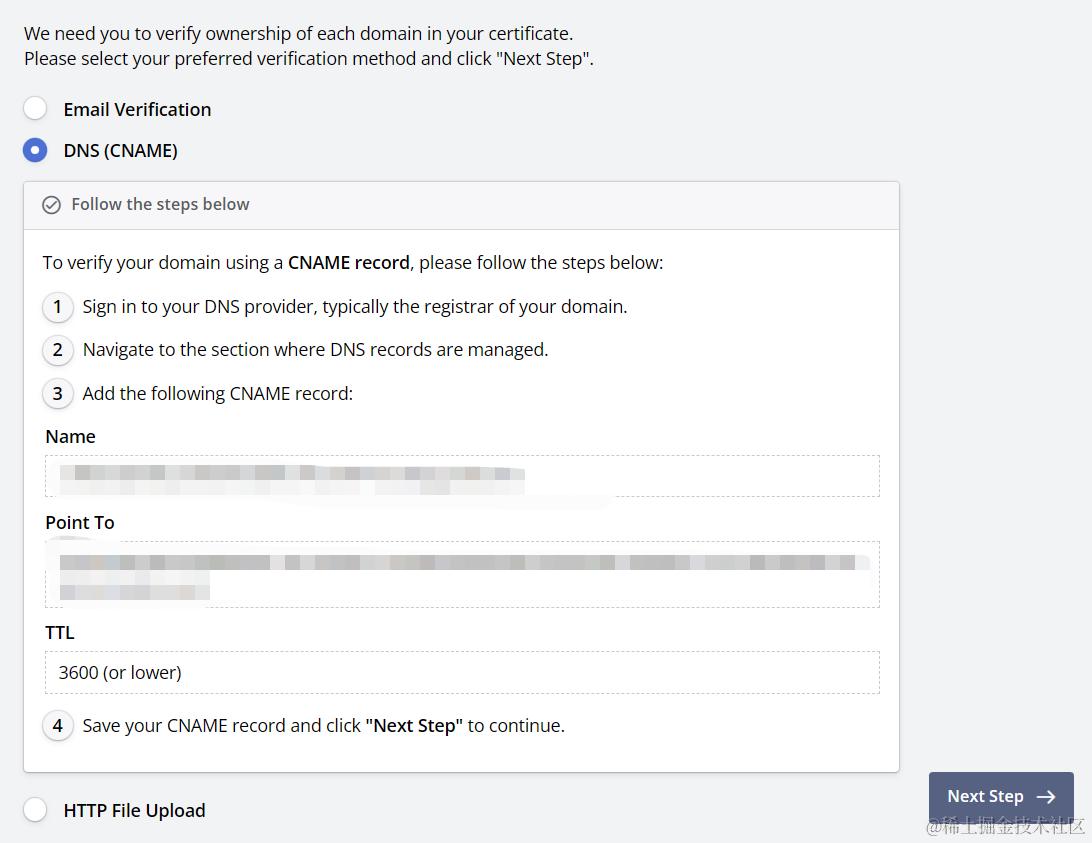Click the Name label above the first field
Screen dimensions: 1092x843
[70, 437]
